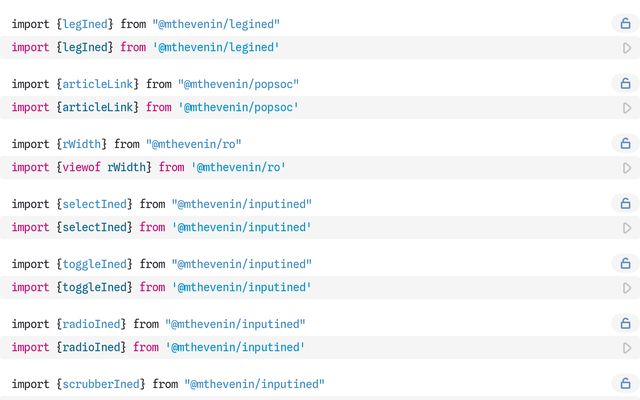
Task: Run the toggleIned import cell
Action: coord(627,288)
